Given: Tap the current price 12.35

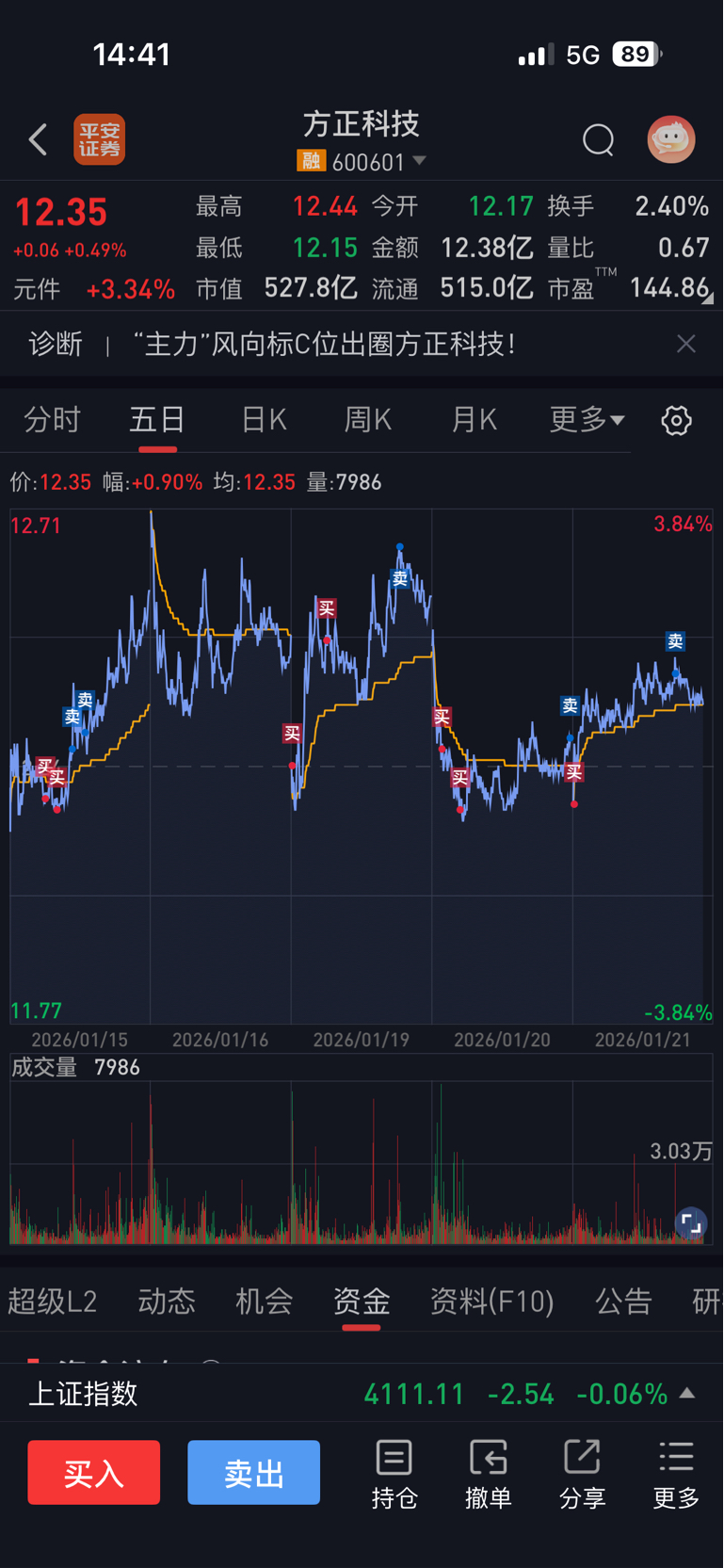Looking at the screenshot, I should point(61,213).
